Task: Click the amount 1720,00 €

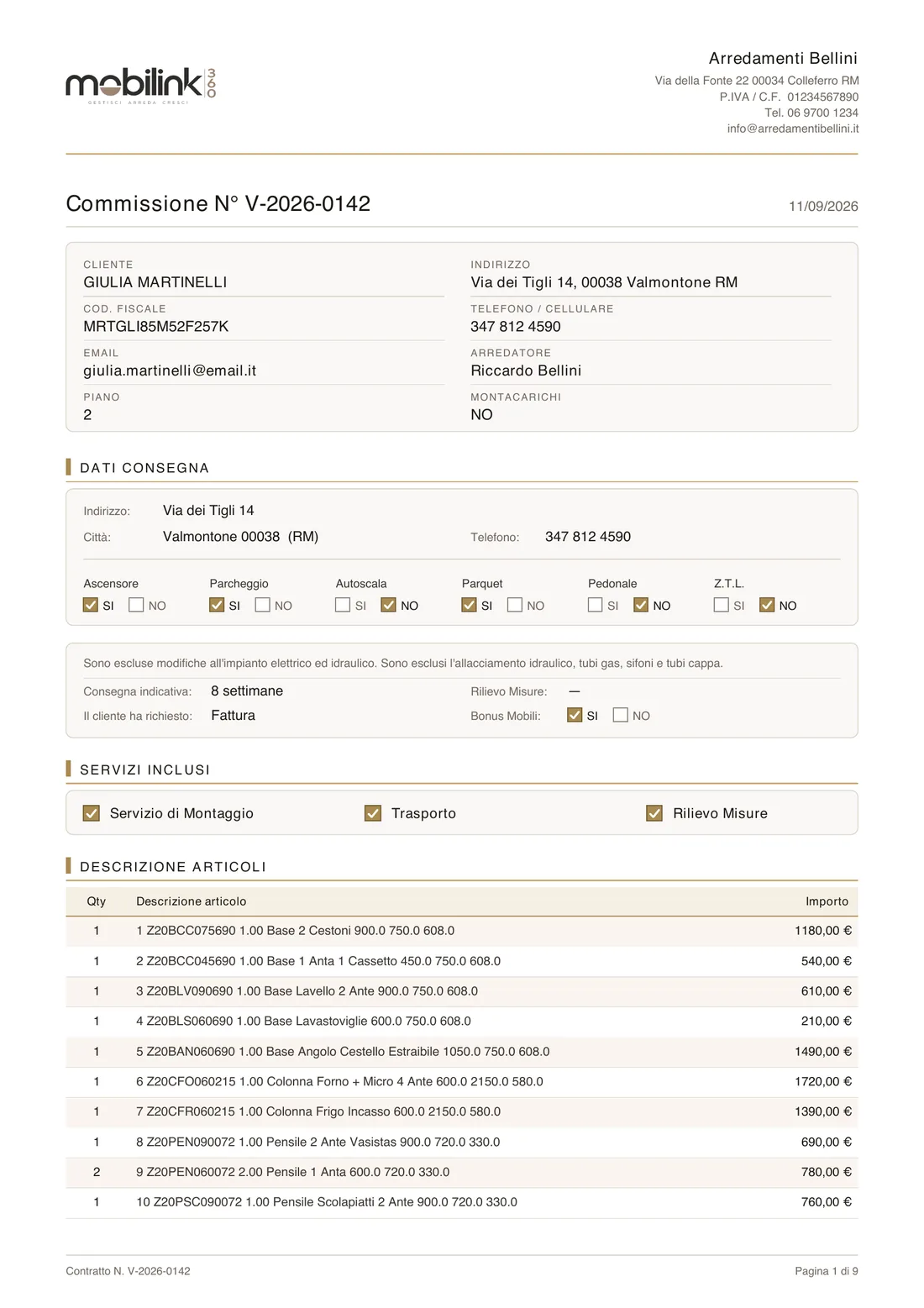Action: coord(823,1081)
